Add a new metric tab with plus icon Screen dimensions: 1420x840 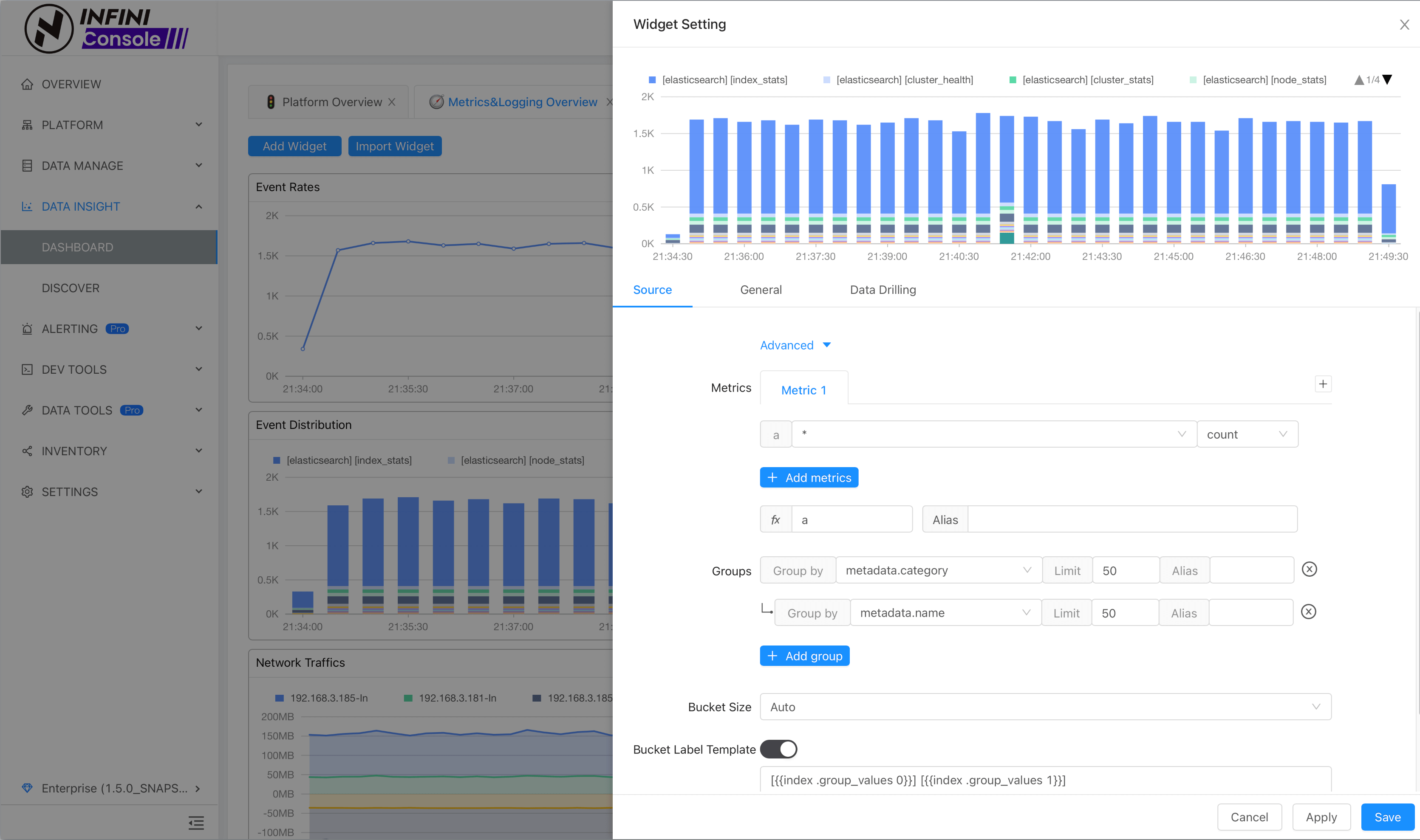1323,384
